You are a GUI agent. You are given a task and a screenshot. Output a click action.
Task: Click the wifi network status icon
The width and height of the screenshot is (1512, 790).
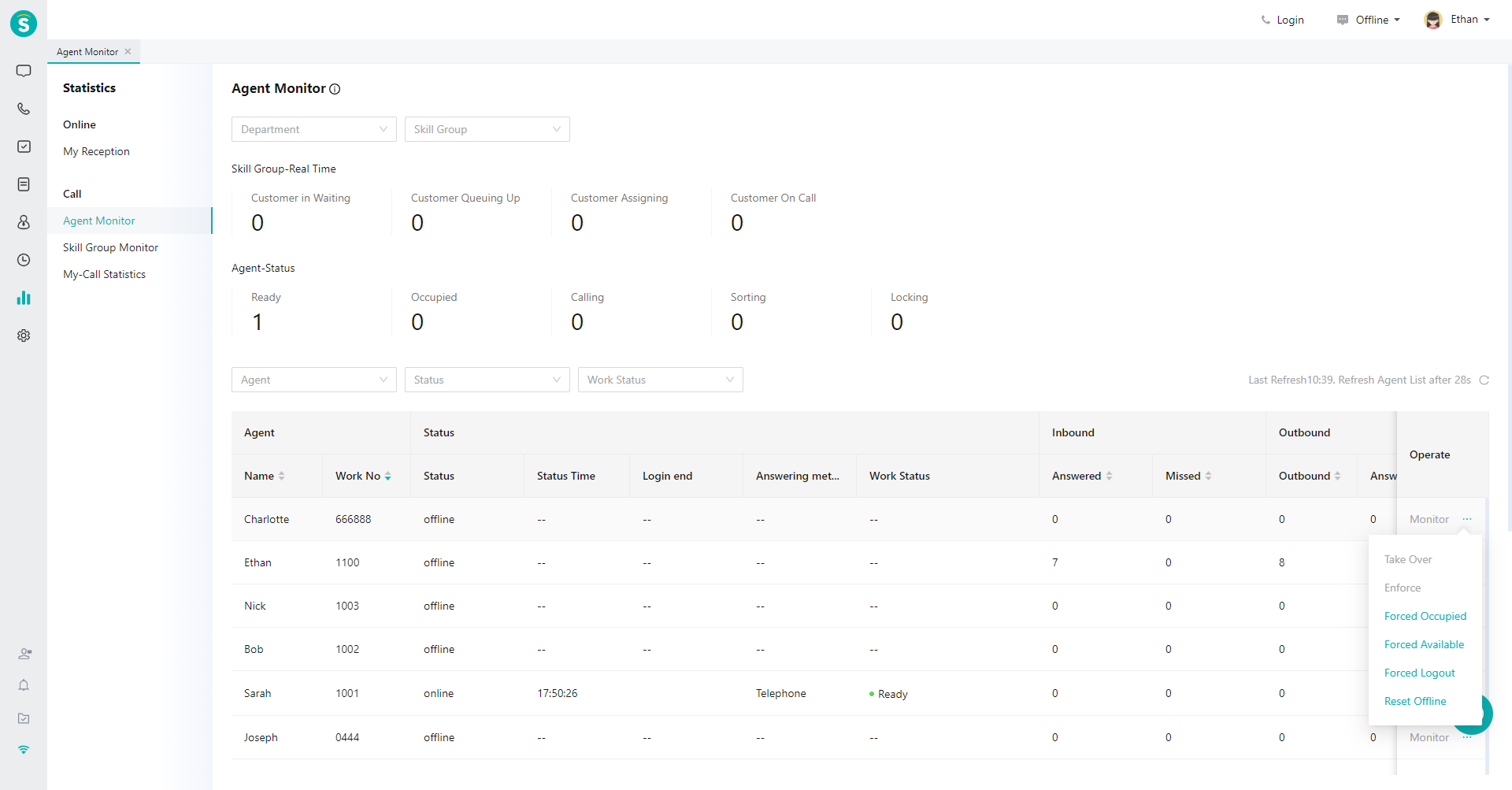(24, 750)
